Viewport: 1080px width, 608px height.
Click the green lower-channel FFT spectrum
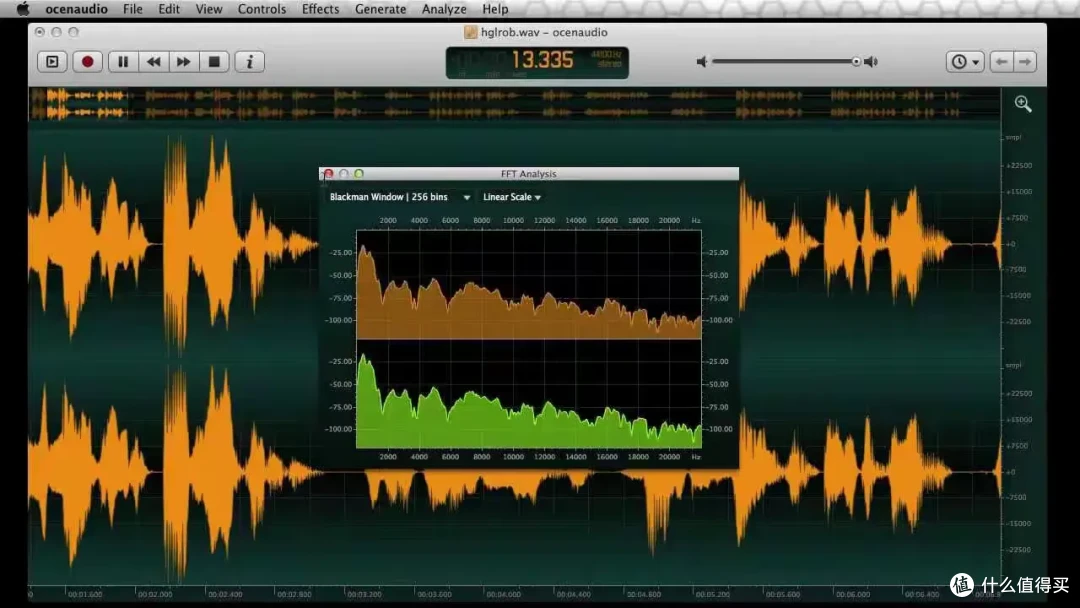tap(528, 394)
